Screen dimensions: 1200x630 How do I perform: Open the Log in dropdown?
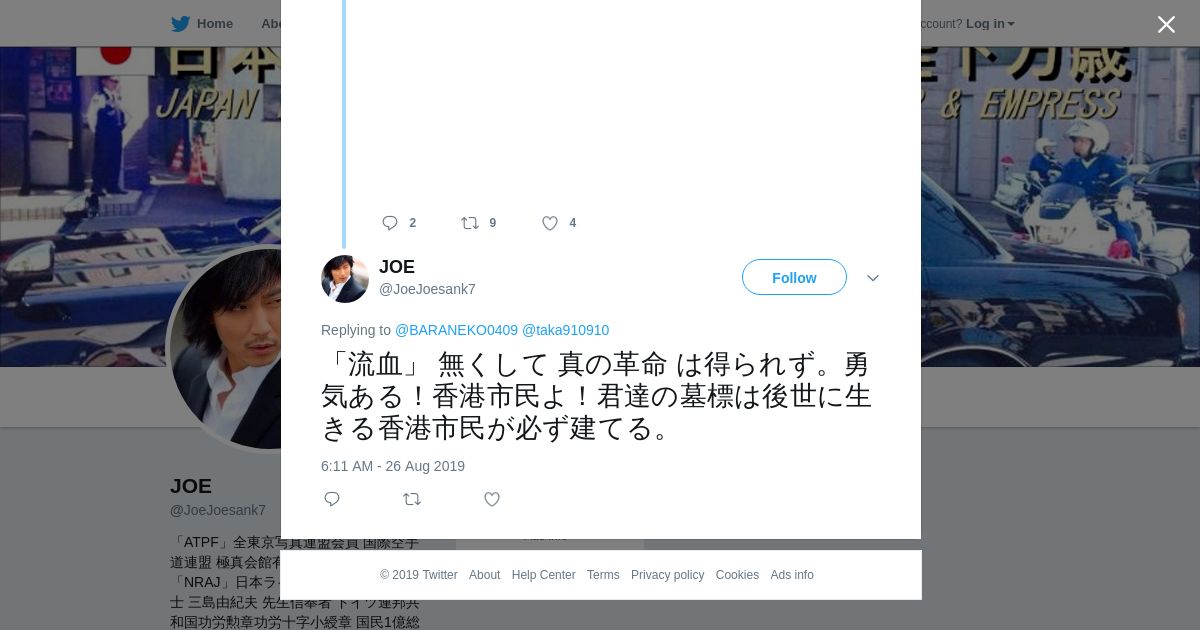point(990,24)
